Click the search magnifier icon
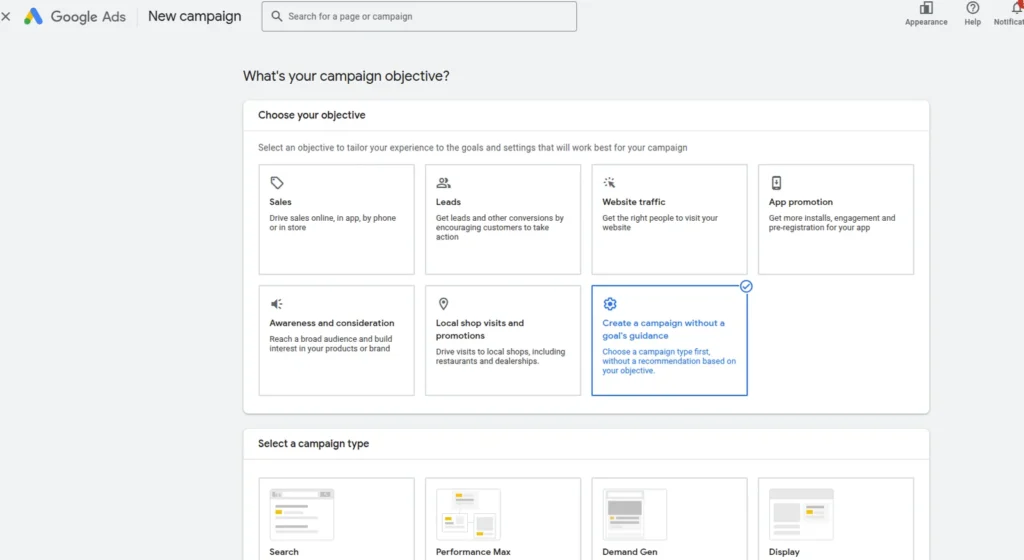 coord(276,17)
